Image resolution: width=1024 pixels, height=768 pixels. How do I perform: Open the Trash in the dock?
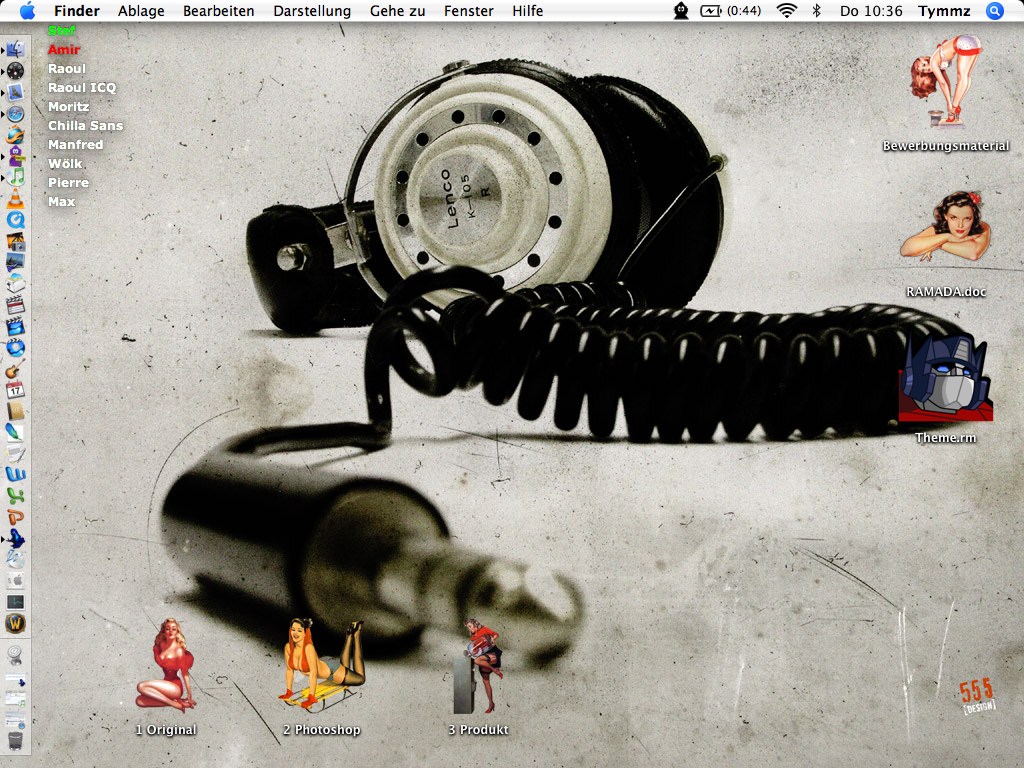(15, 741)
